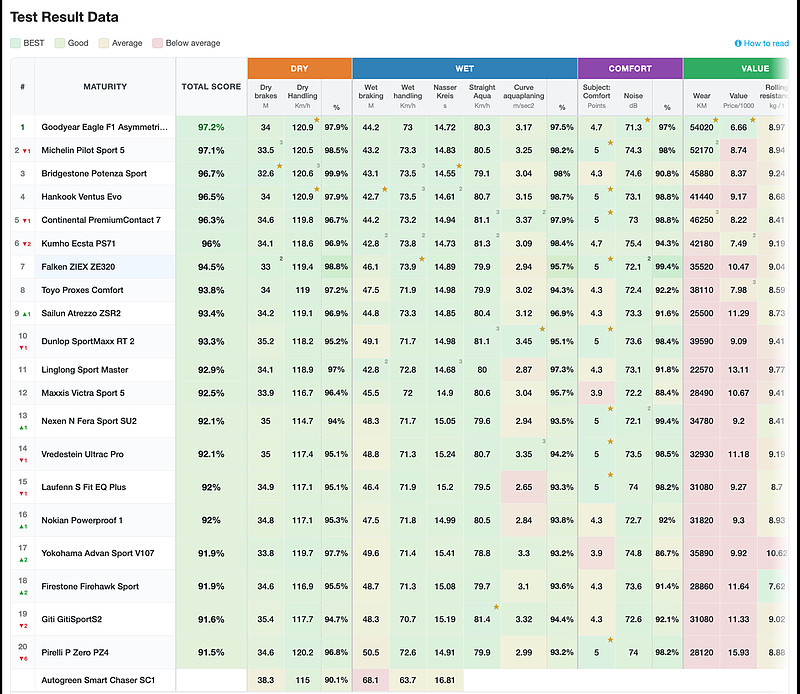Viewport: 800px width, 694px height.
Task: Sort by MATURITY column header
Action: (x=105, y=87)
